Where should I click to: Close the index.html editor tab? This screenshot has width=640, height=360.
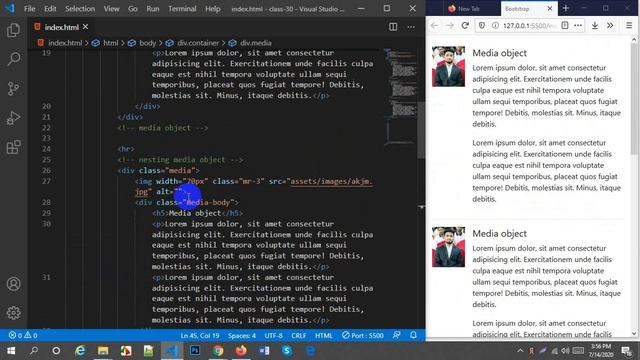click(x=85, y=27)
